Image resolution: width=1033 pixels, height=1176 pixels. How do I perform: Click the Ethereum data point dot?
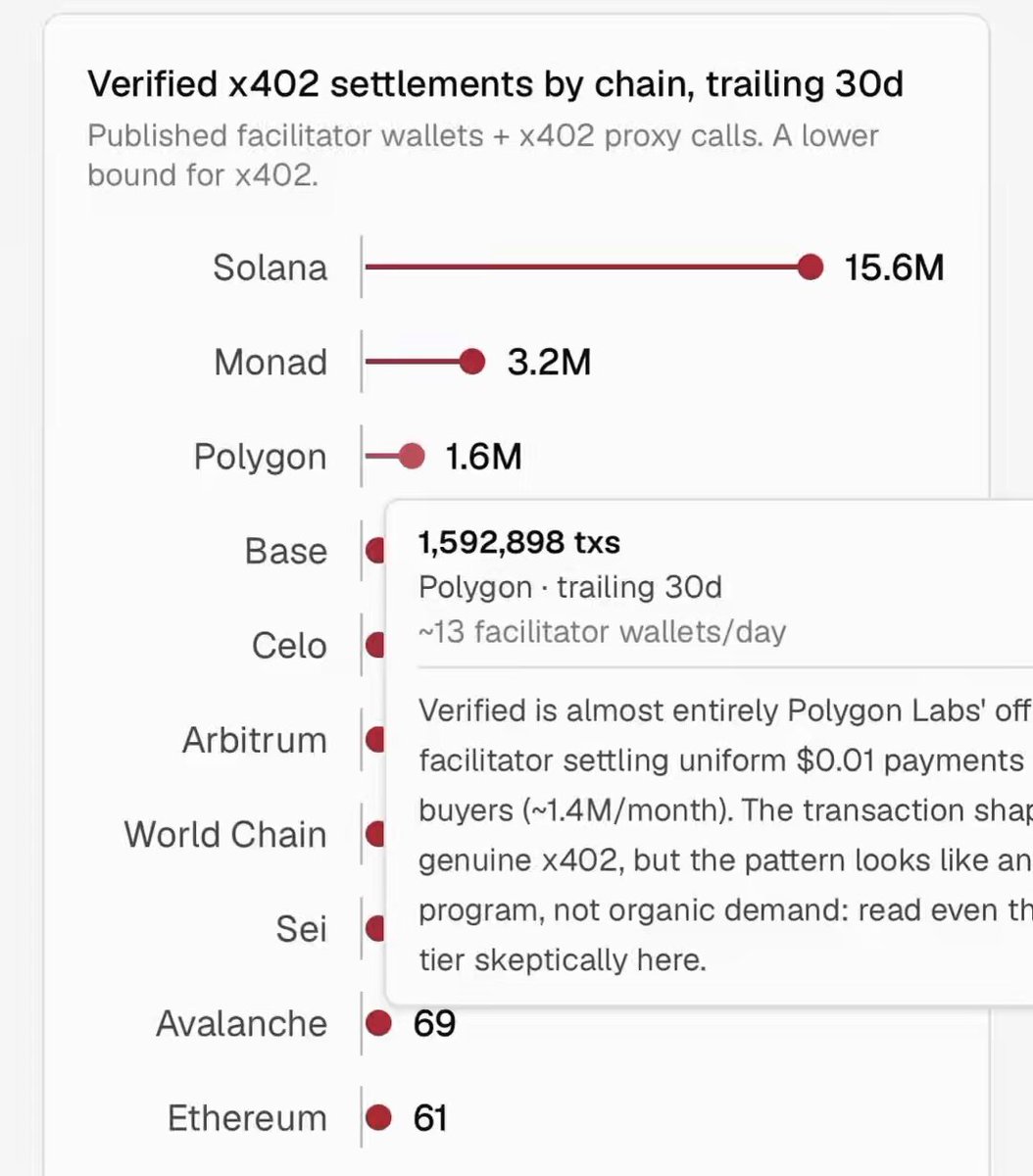click(x=378, y=1118)
